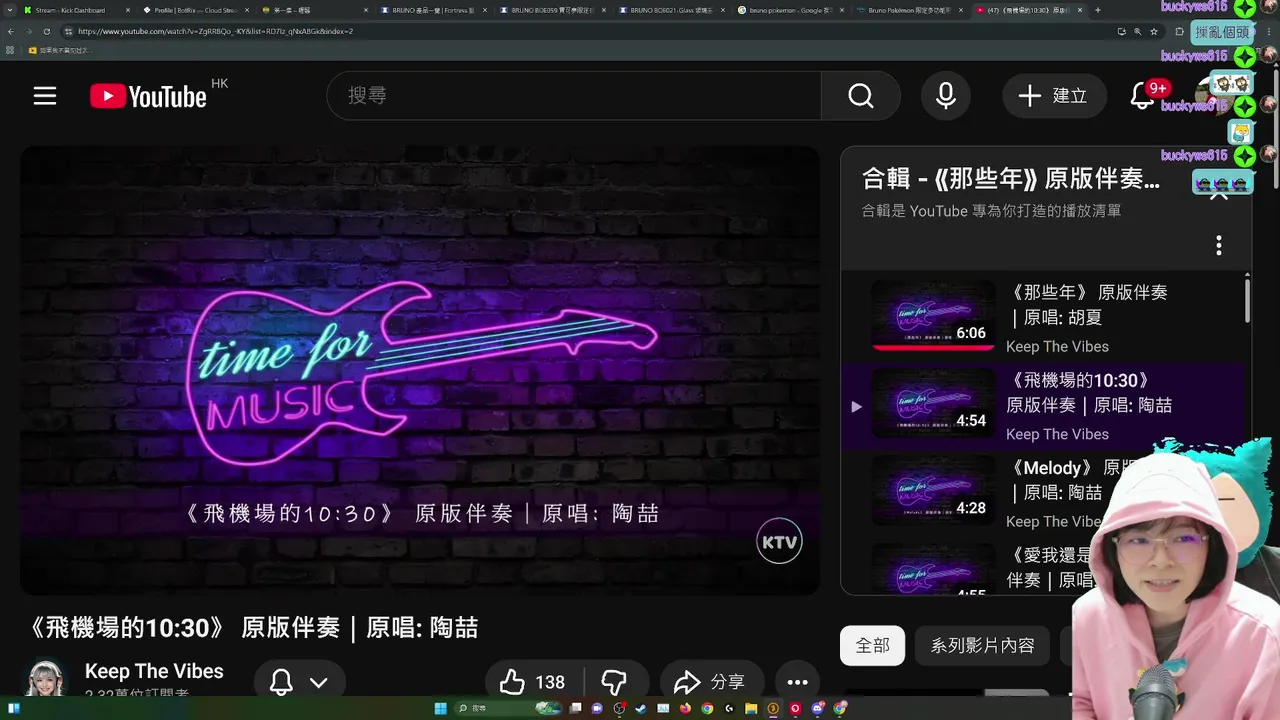The width and height of the screenshot is (1280, 720).
Task: Select 《飛機場的10:30》 playlist item thumbnail
Action: (932, 403)
